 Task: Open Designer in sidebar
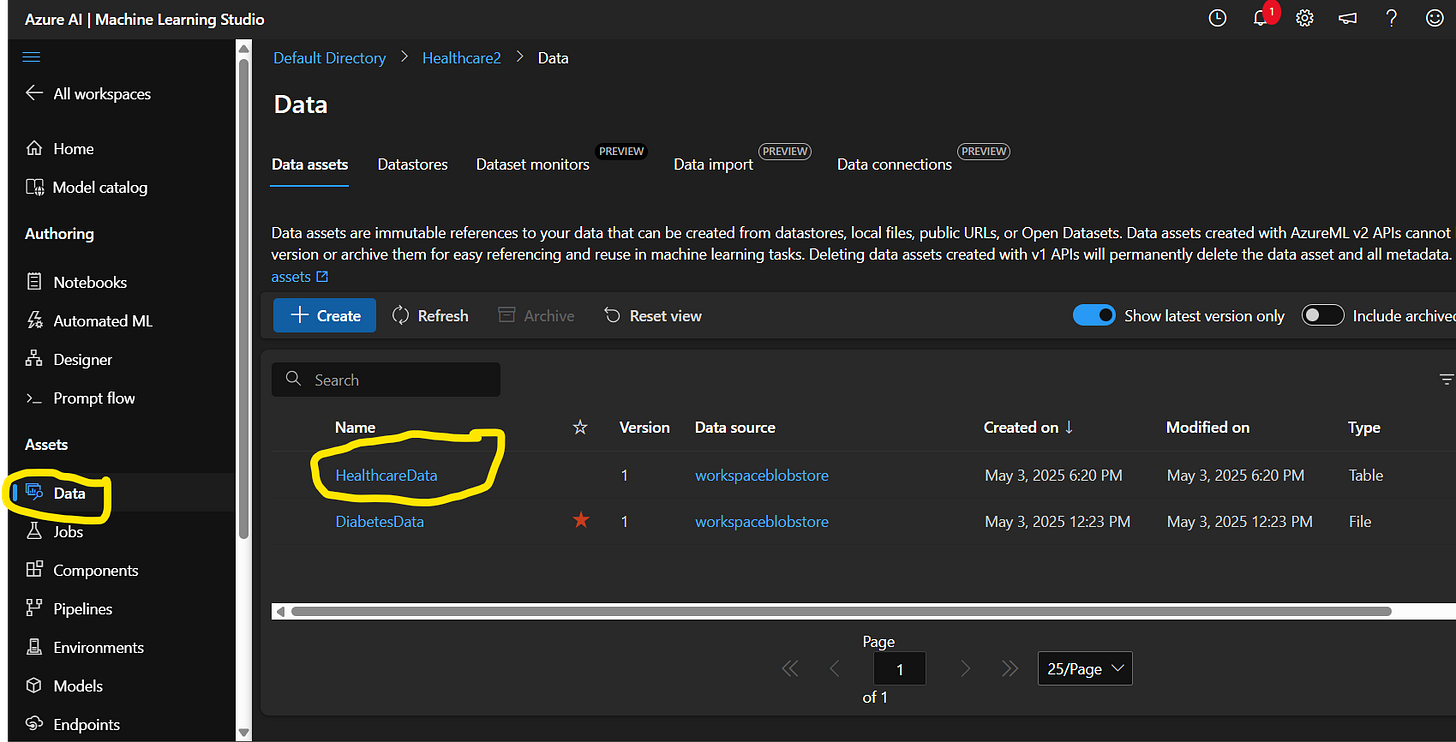click(69, 359)
